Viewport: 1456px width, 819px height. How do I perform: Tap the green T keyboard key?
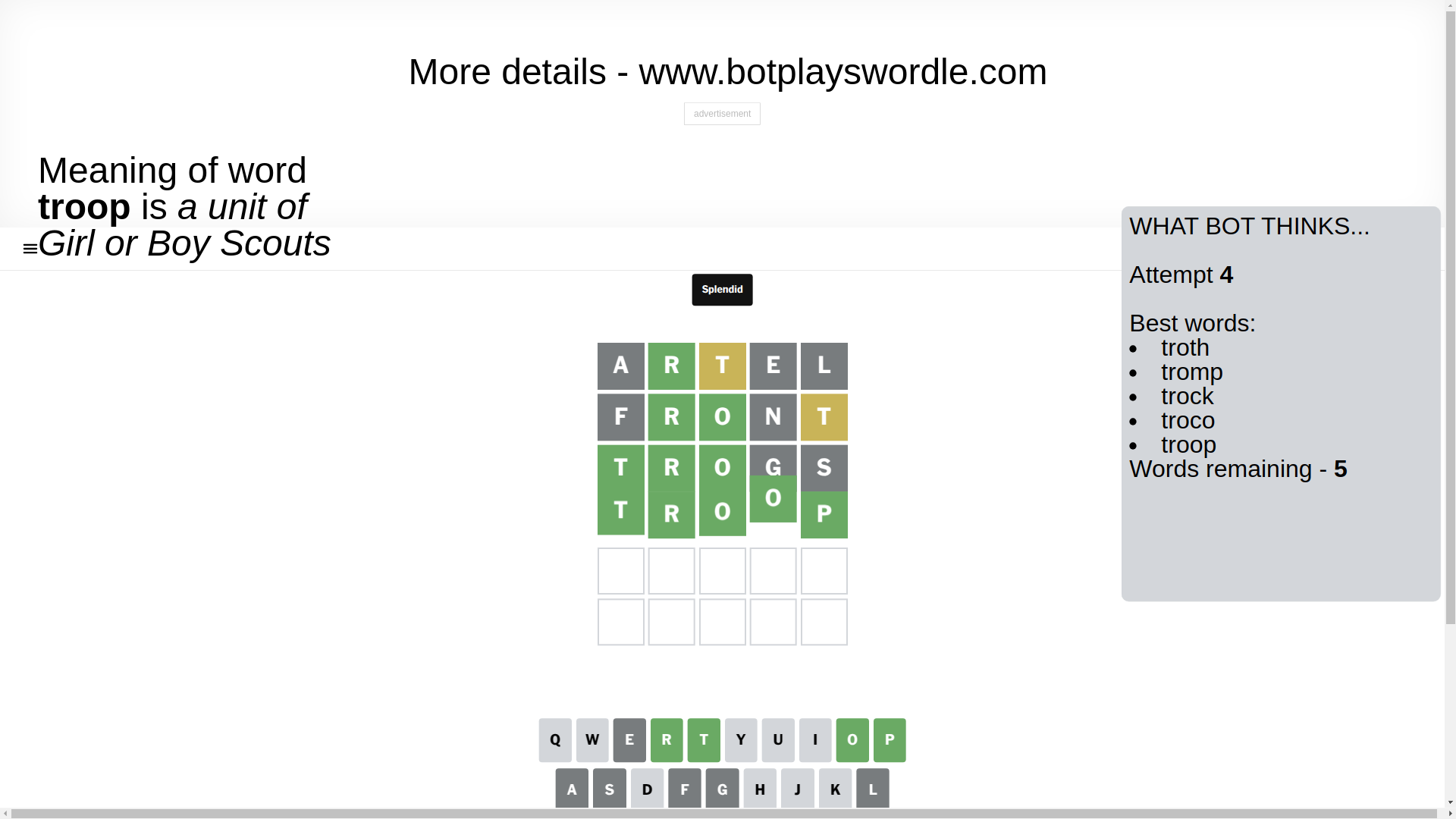click(704, 740)
